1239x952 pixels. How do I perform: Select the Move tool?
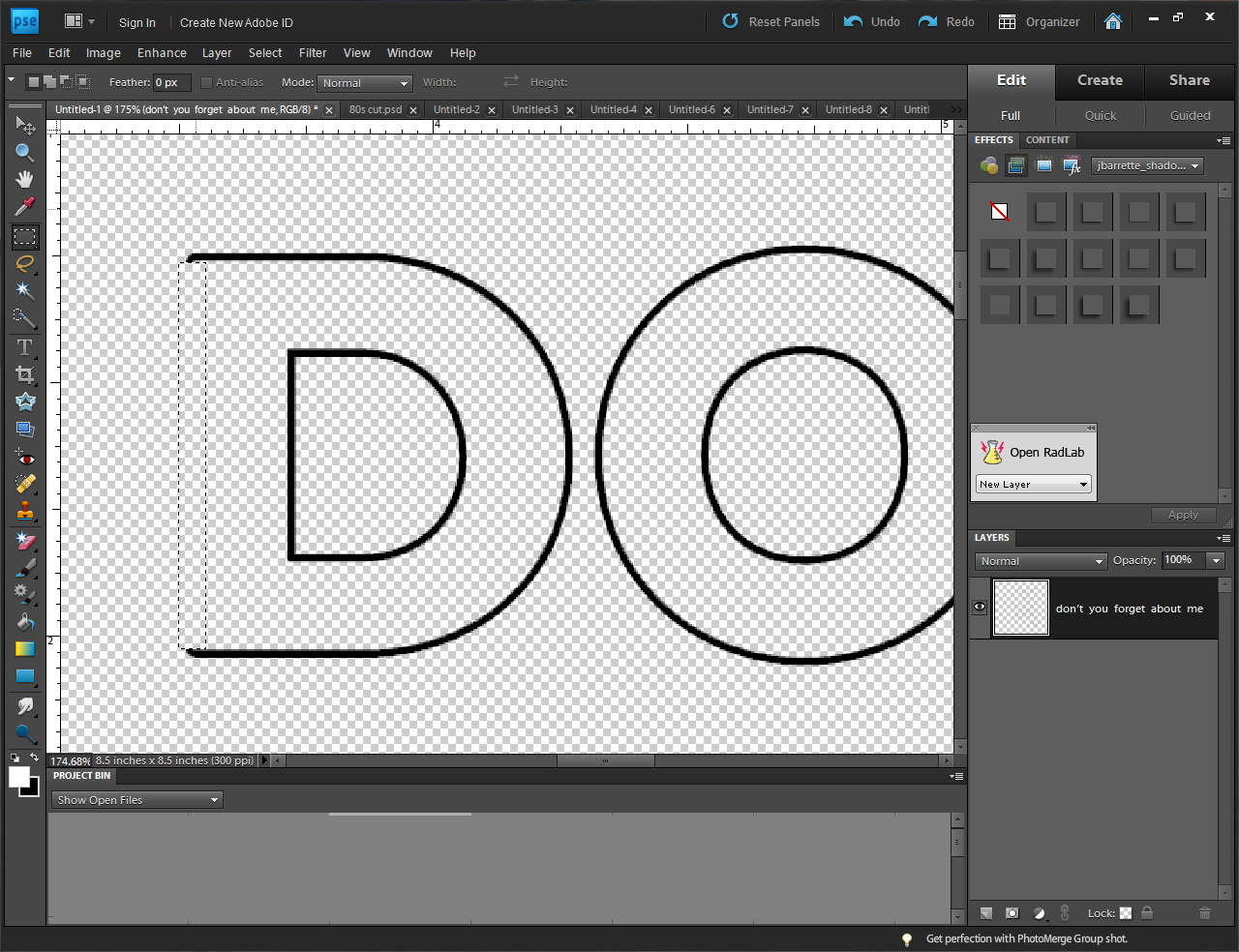click(x=25, y=125)
